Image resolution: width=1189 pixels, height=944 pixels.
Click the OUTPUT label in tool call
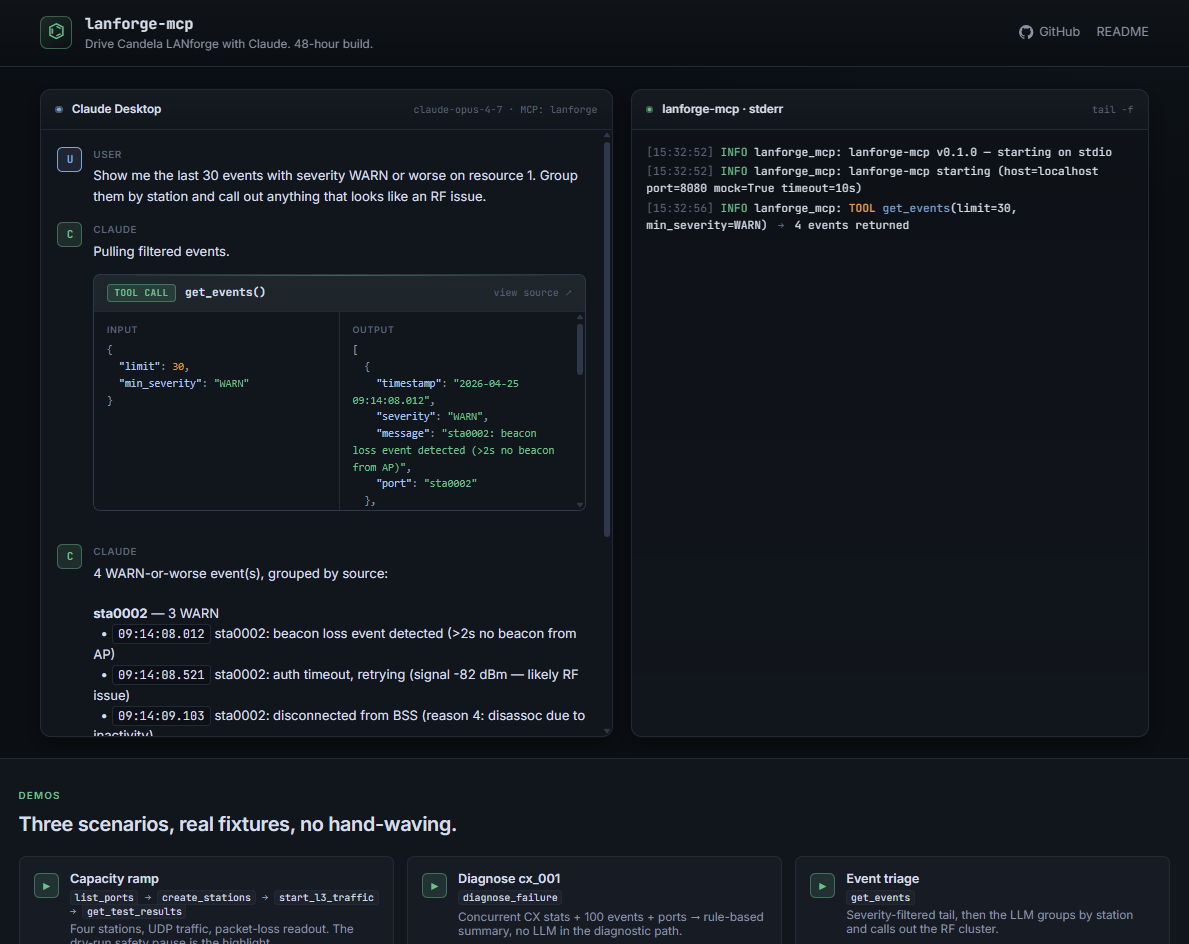(373, 330)
